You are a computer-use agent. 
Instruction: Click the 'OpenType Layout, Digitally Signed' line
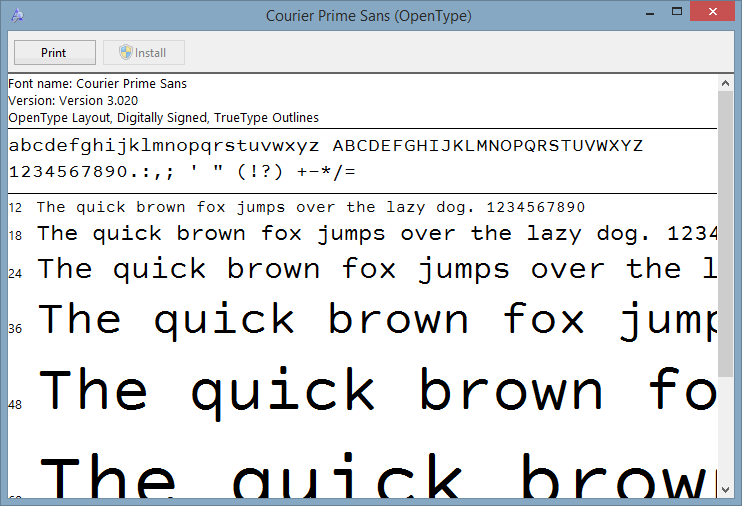[x=163, y=118]
